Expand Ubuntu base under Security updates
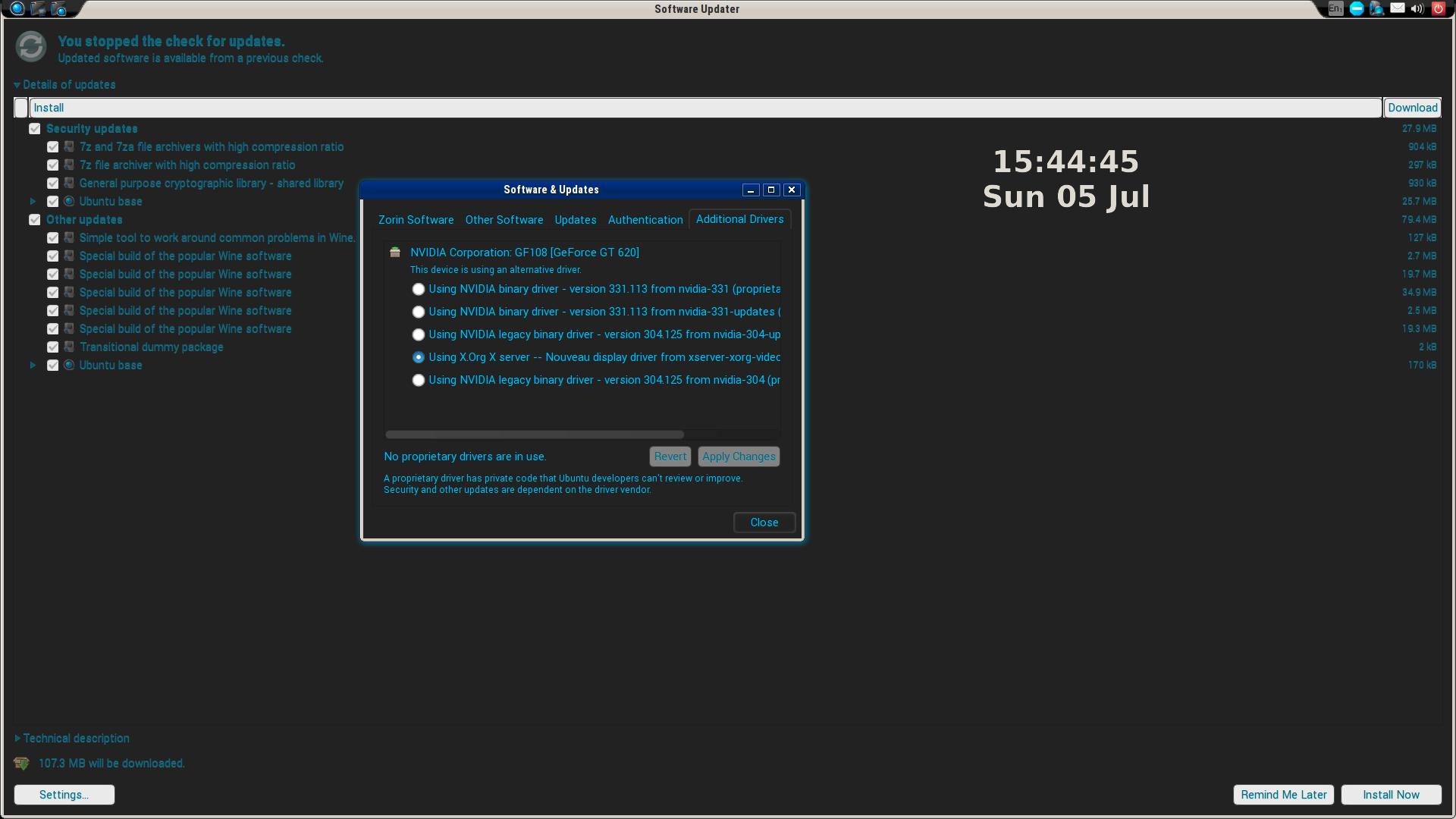Screen dimensions: 1456x819 (x=33, y=202)
